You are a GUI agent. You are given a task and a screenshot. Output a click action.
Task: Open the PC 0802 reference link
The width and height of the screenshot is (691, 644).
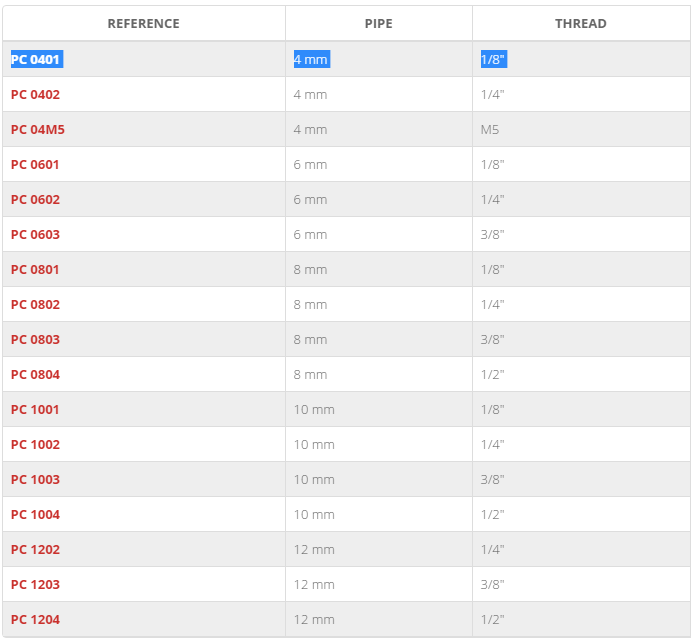point(35,304)
